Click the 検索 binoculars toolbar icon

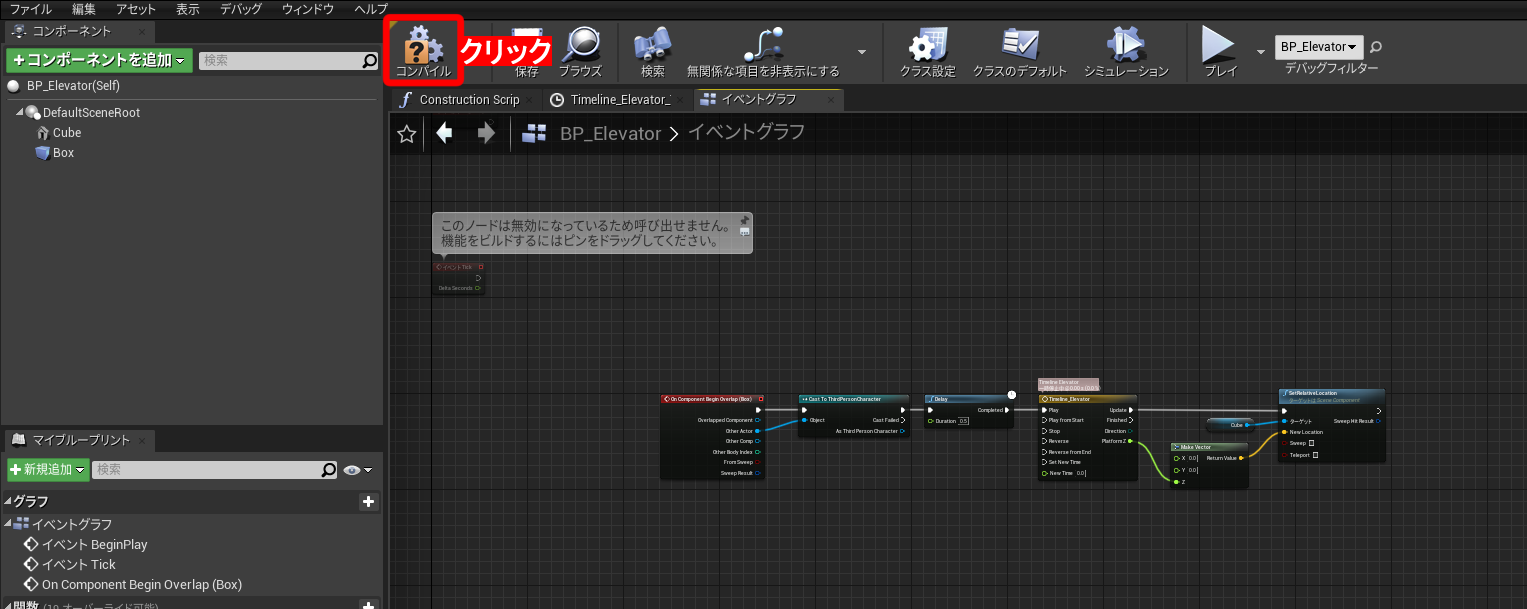[x=652, y=51]
